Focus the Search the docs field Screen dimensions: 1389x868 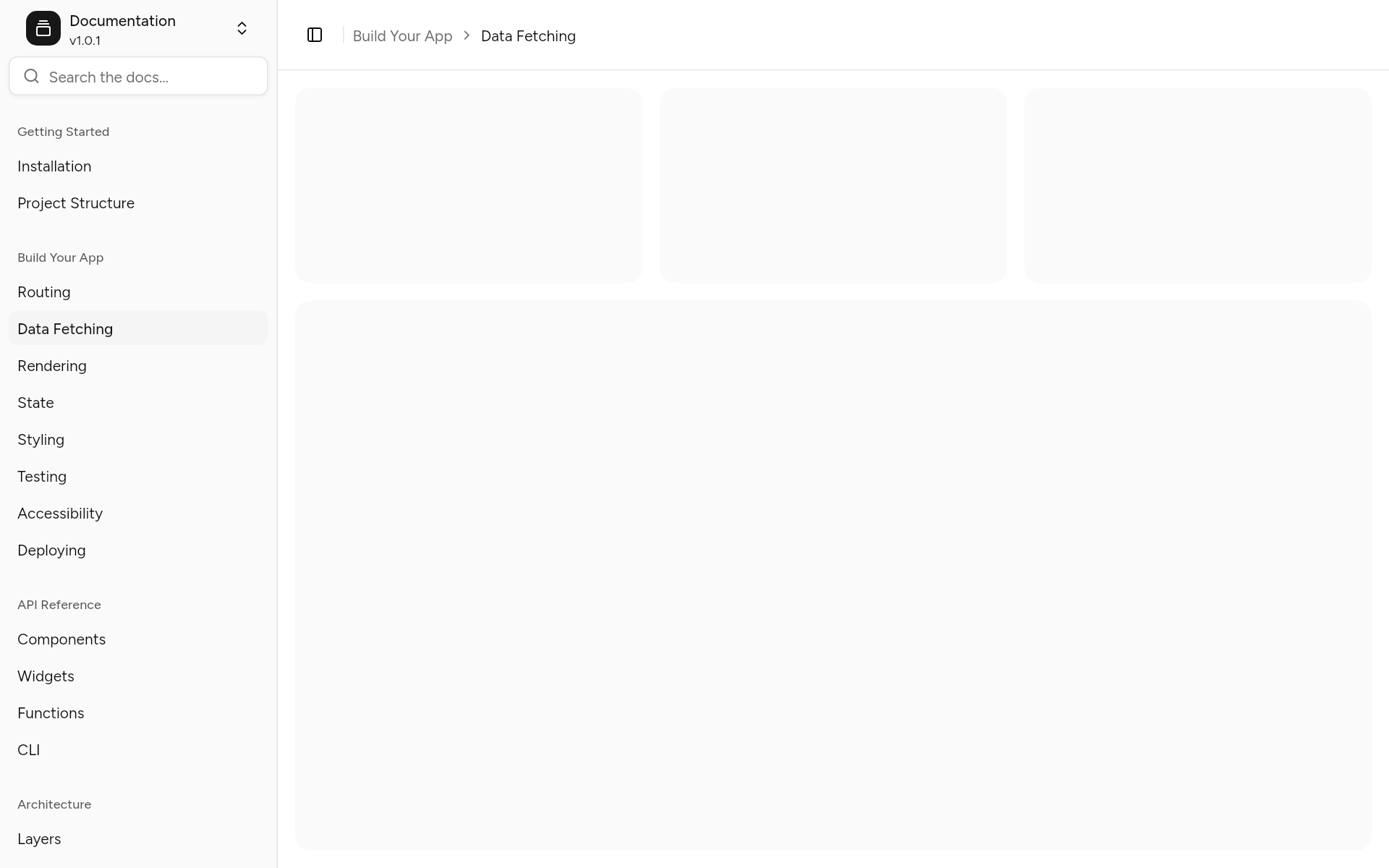(x=138, y=76)
